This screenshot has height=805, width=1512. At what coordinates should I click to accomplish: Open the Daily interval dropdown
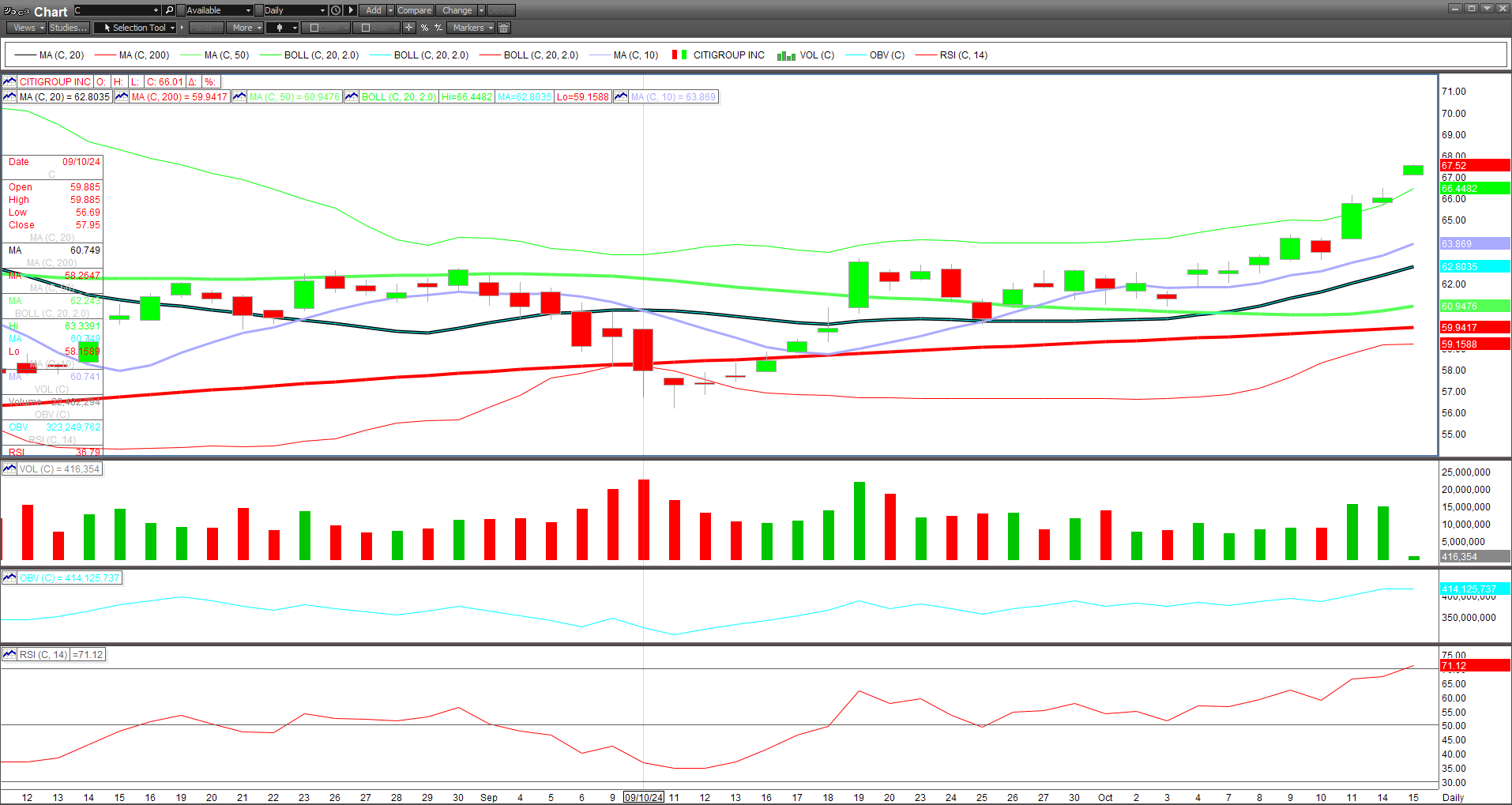click(295, 10)
